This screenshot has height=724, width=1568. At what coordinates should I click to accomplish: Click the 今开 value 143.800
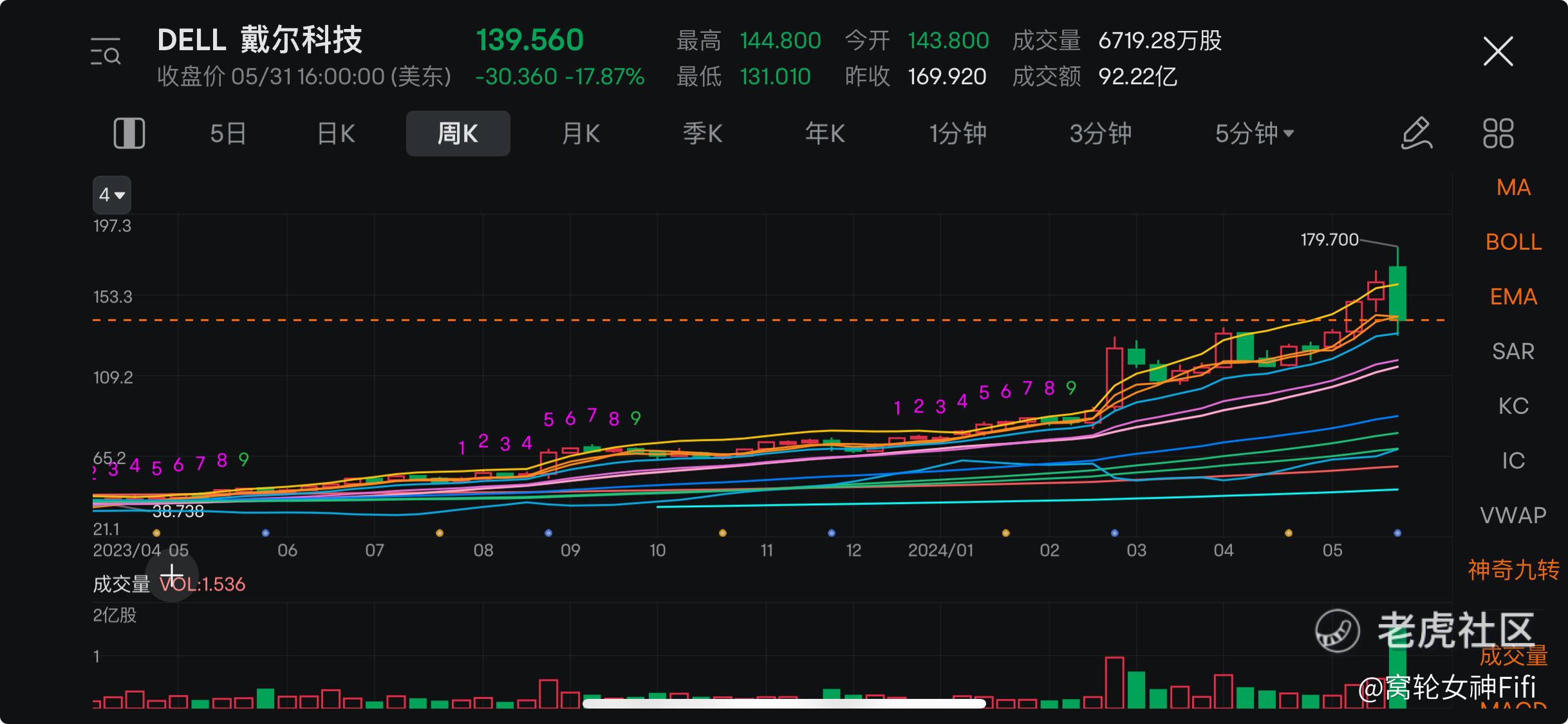(x=948, y=41)
